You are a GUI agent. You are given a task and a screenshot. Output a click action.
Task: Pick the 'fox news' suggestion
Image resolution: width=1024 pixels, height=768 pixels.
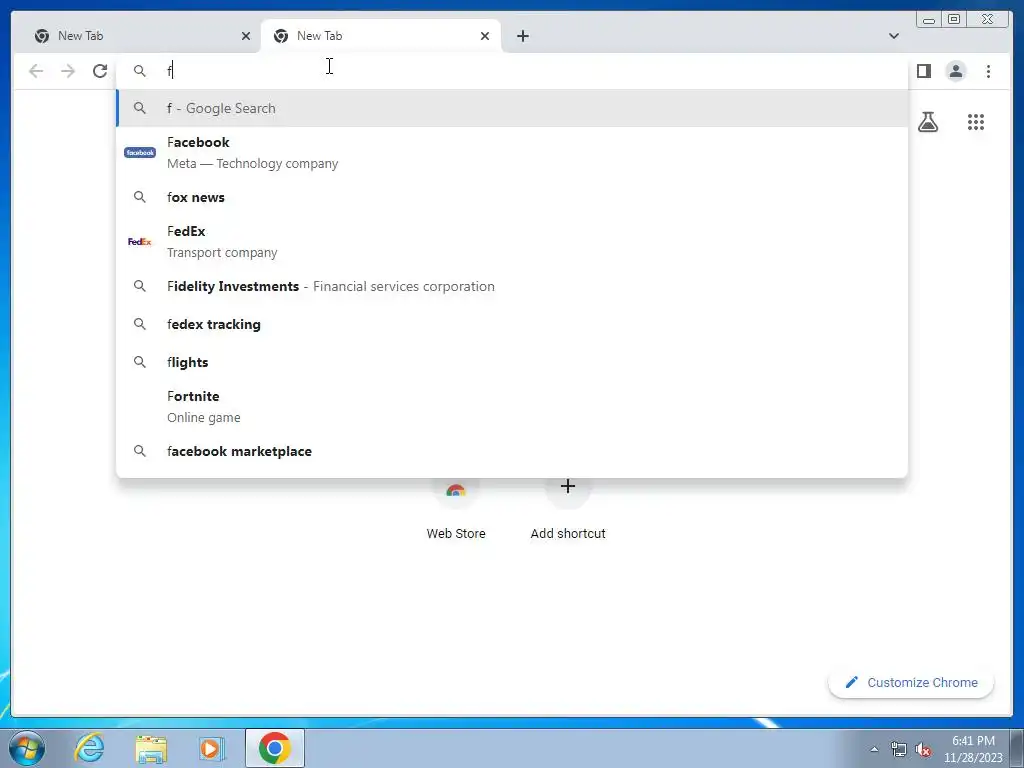point(512,197)
